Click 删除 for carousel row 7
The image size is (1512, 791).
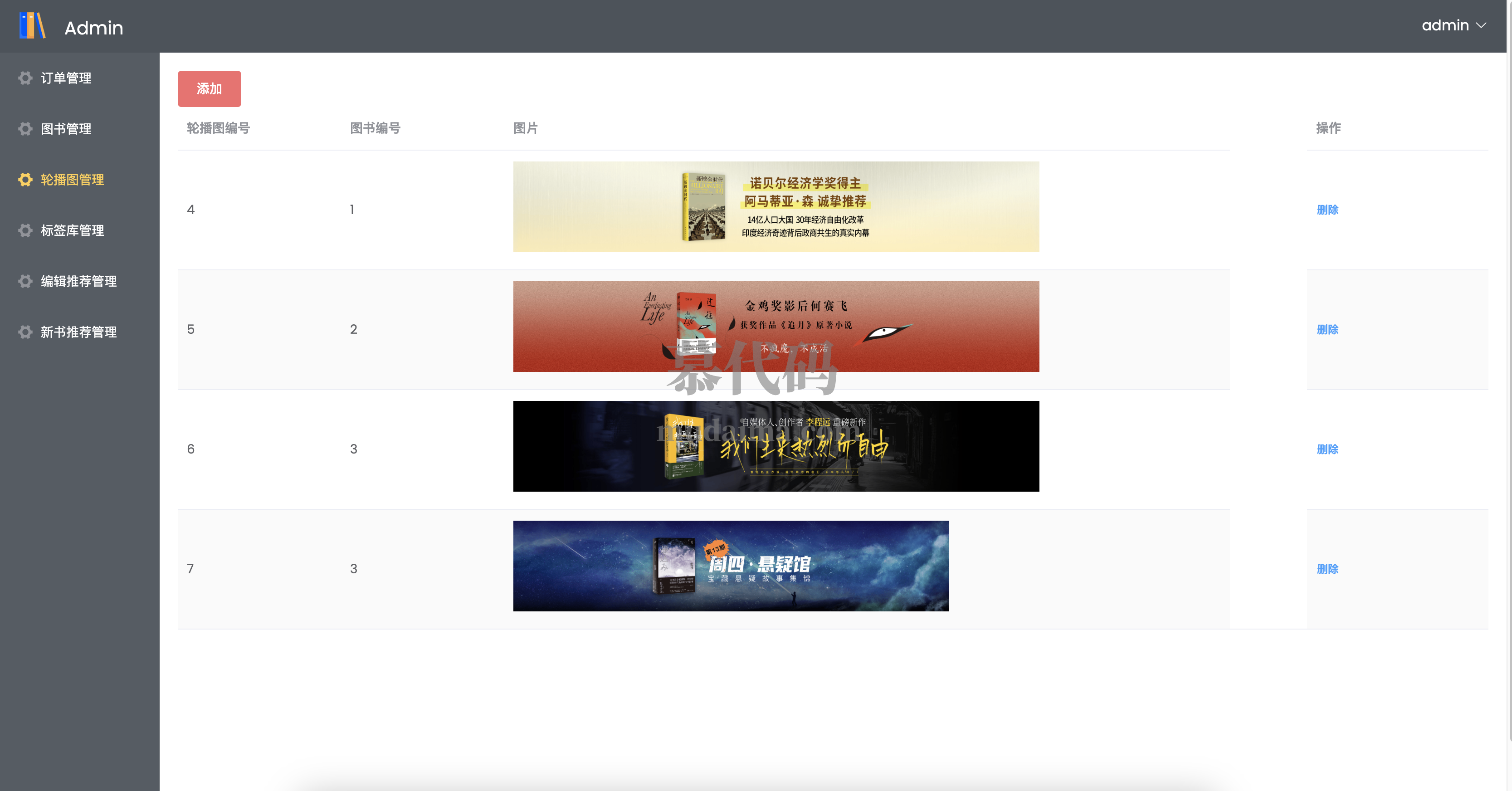click(x=1327, y=569)
